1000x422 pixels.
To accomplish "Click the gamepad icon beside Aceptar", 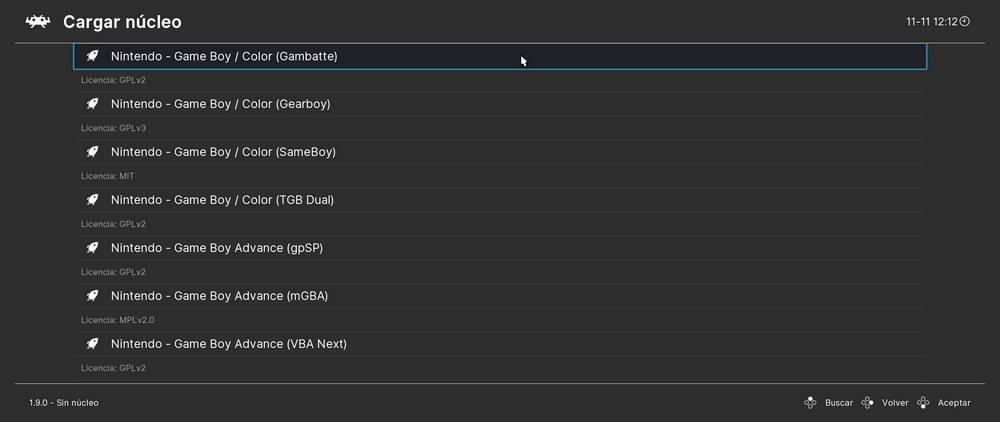I will (923, 403).
